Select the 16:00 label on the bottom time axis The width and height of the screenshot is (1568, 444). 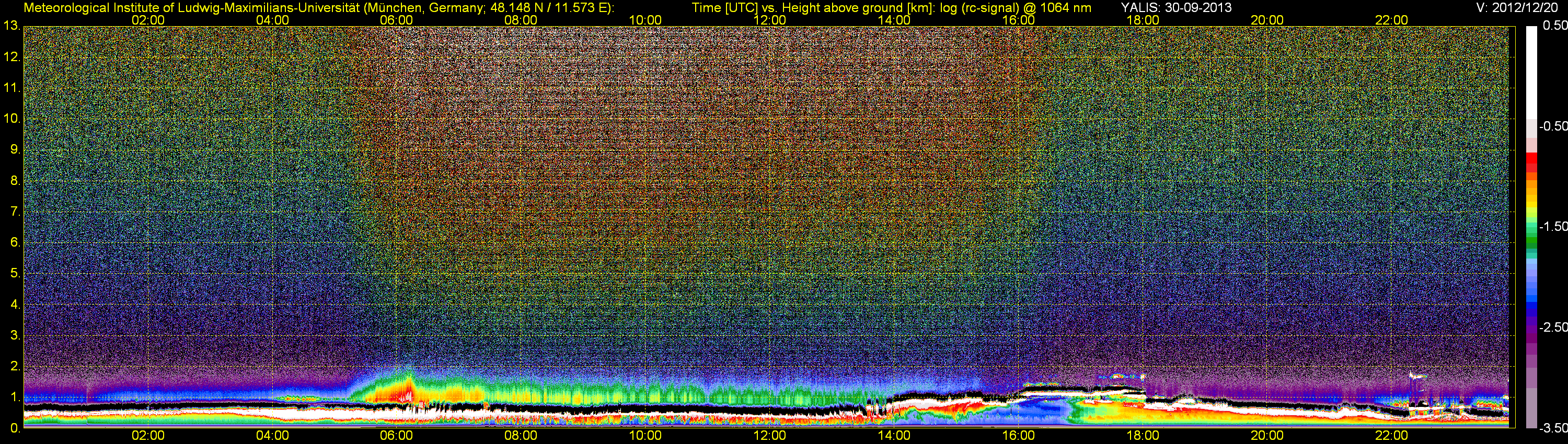1018,436
